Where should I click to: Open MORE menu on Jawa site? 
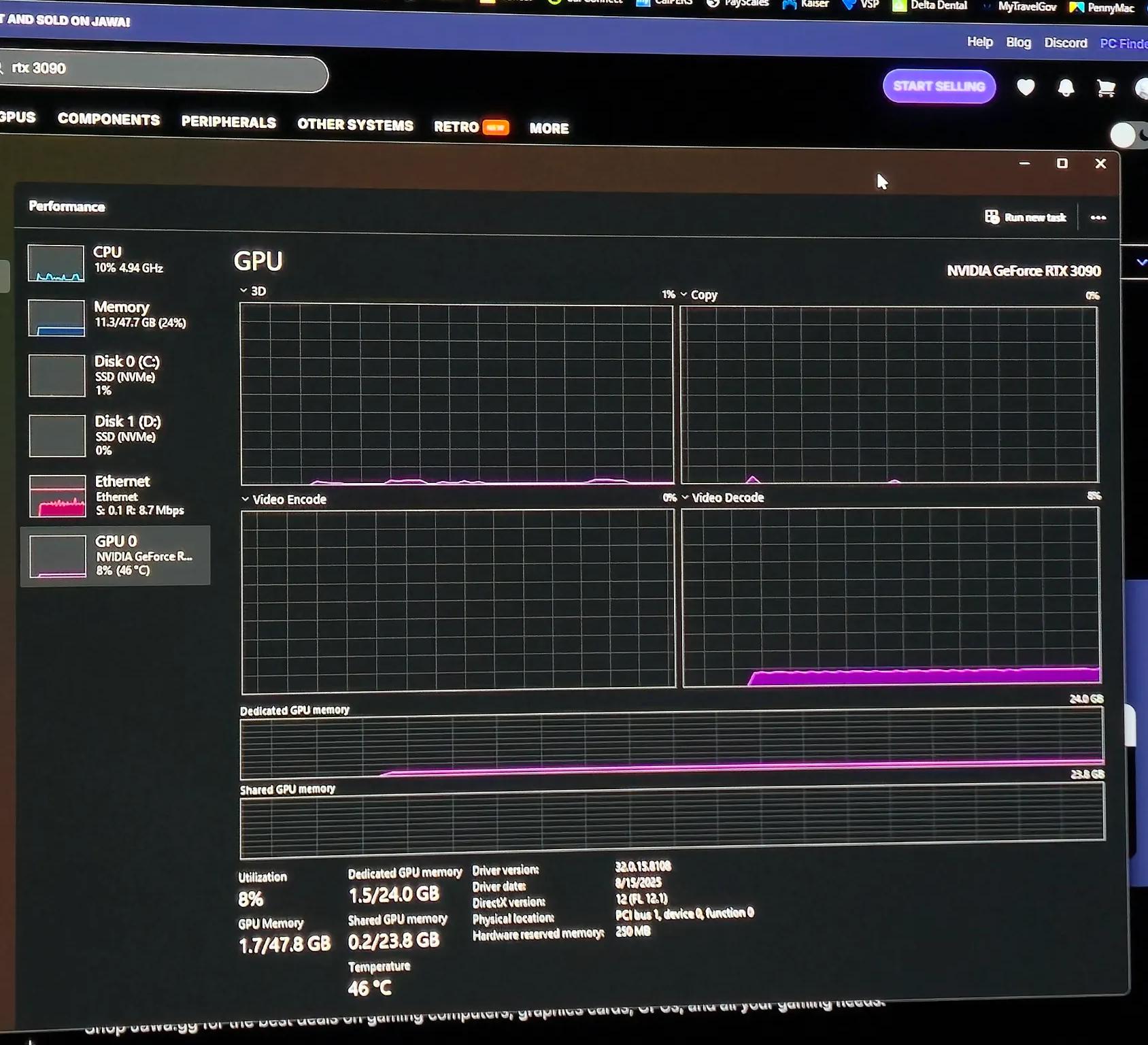pyautogui.click(x=549, y=129)
